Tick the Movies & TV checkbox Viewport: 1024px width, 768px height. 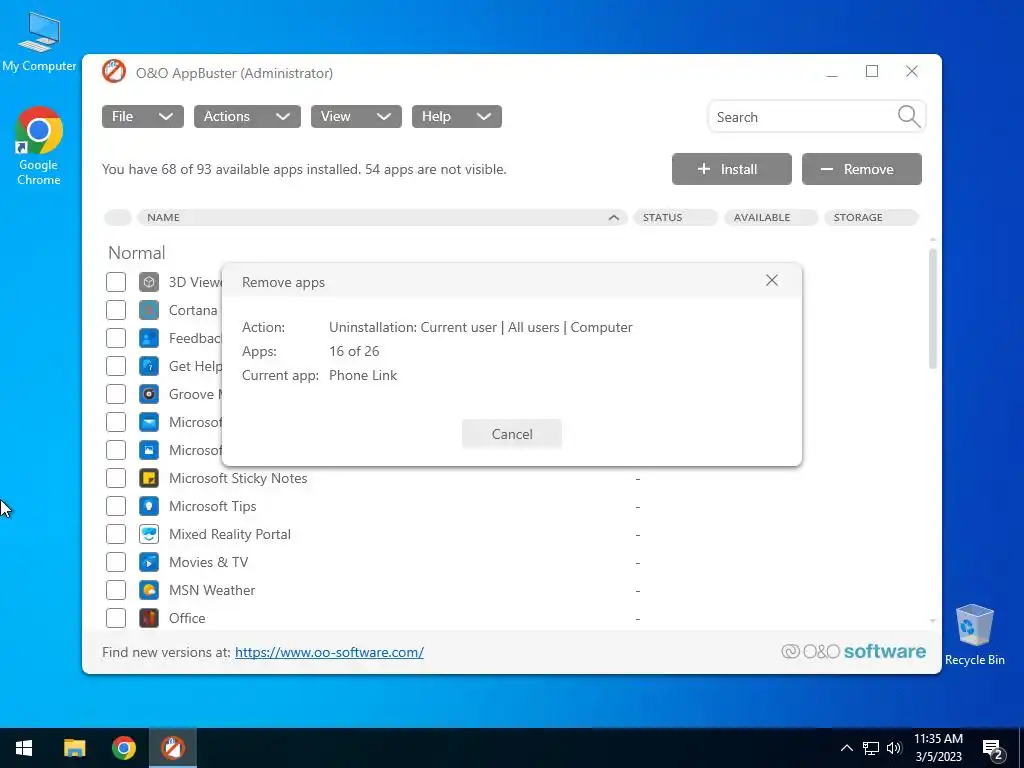tap(116, 562)
